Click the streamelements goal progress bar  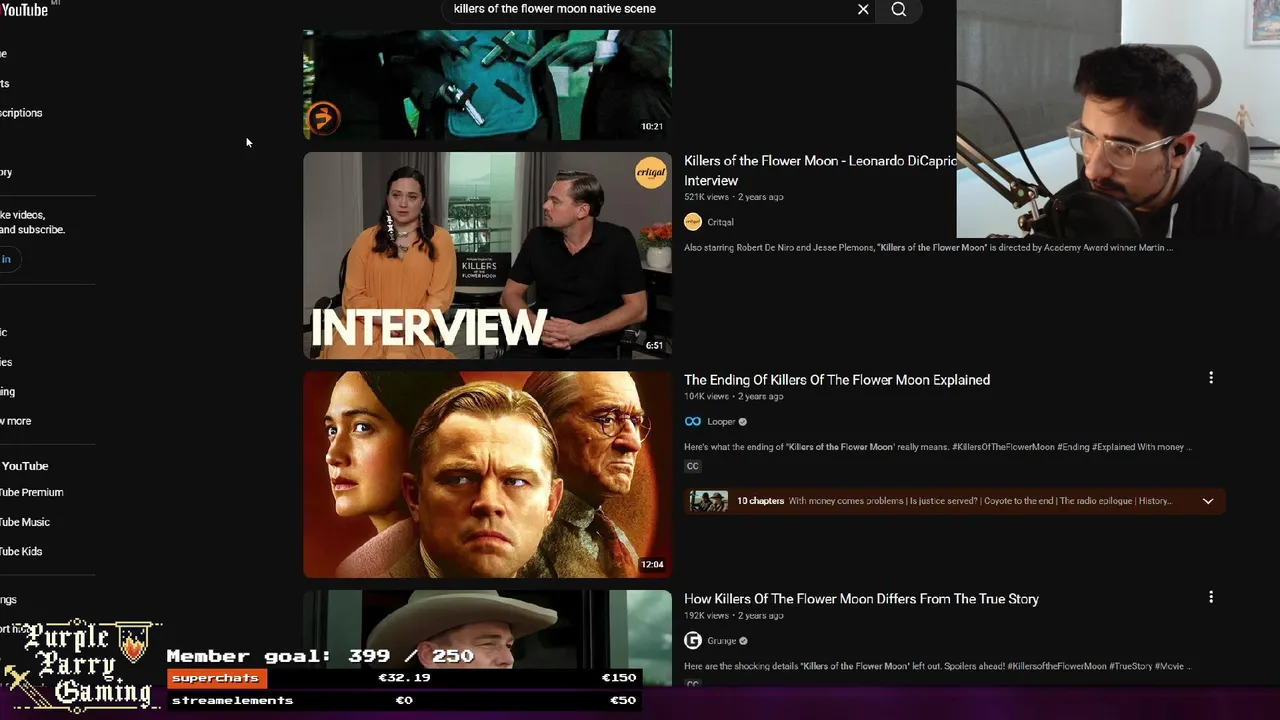pos(403,700)
